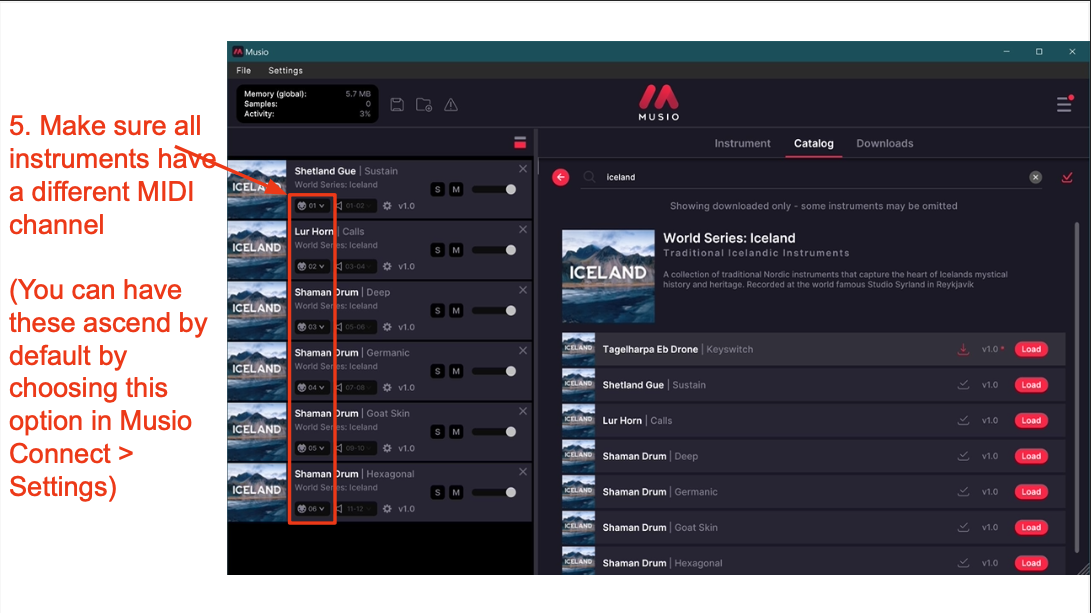Click the Shaman Drum Hexagonal volume slider

(x=494, y=492)
